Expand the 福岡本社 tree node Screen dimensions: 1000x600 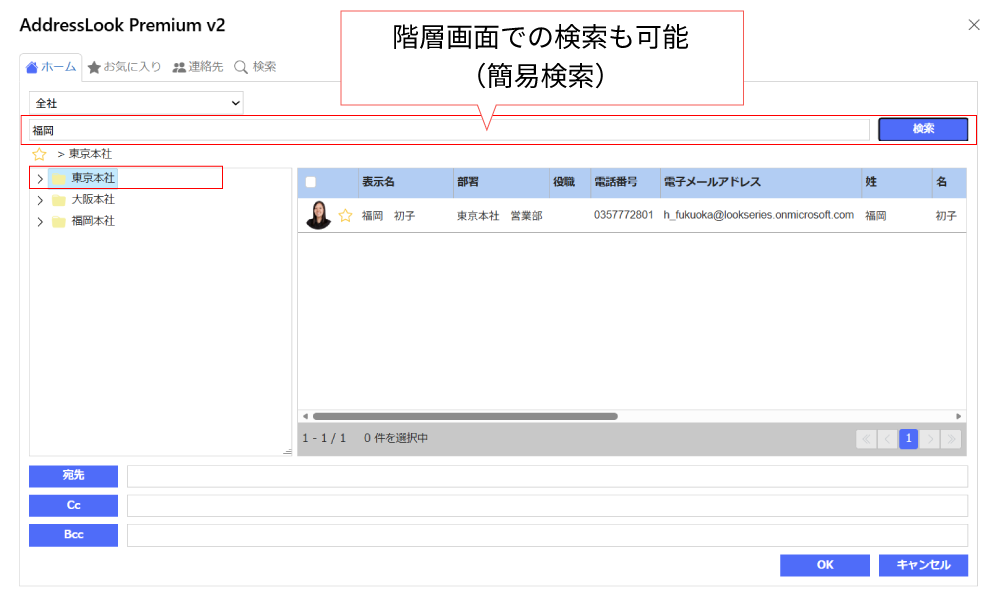(39, 221)
